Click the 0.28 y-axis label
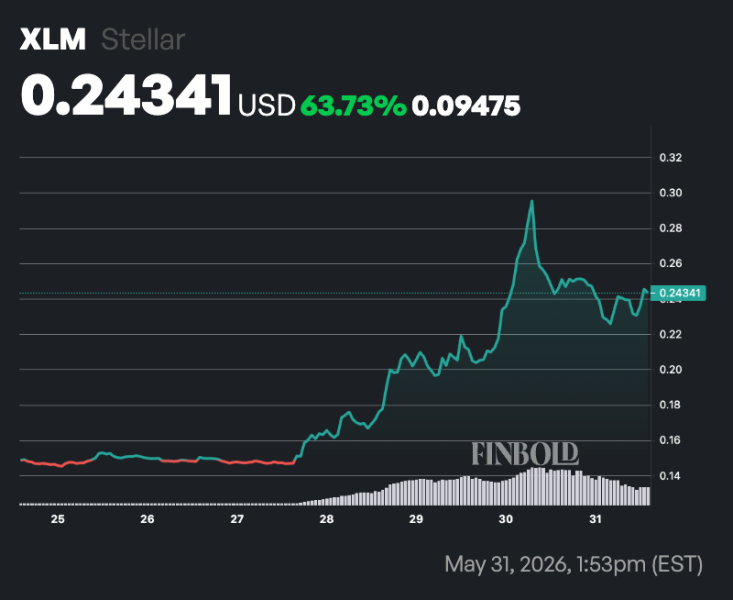Screen dimensions: 733x600 point(670,228)
